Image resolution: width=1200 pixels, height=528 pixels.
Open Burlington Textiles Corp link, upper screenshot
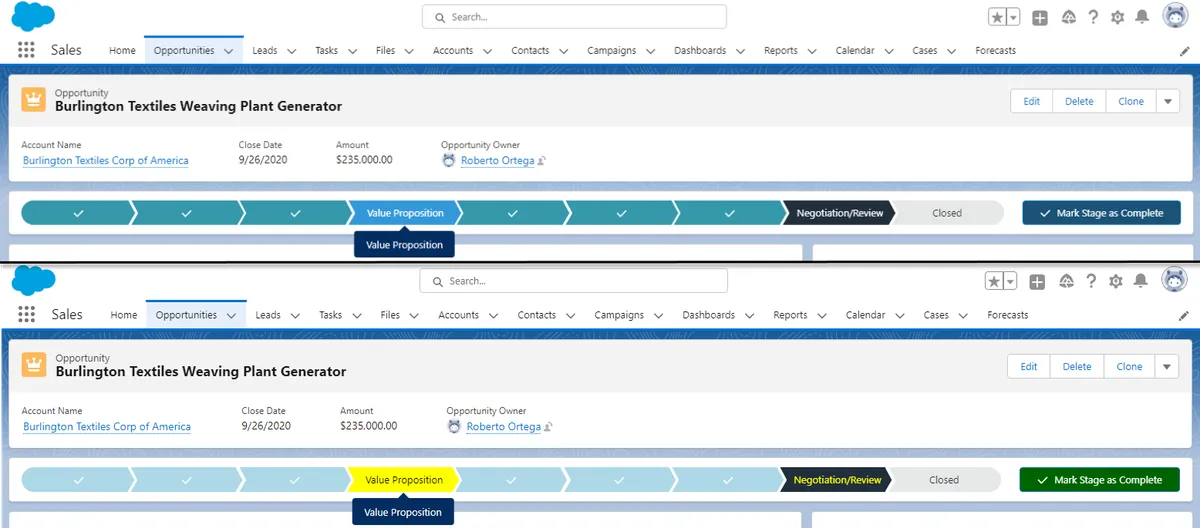[x=105, y=161]
